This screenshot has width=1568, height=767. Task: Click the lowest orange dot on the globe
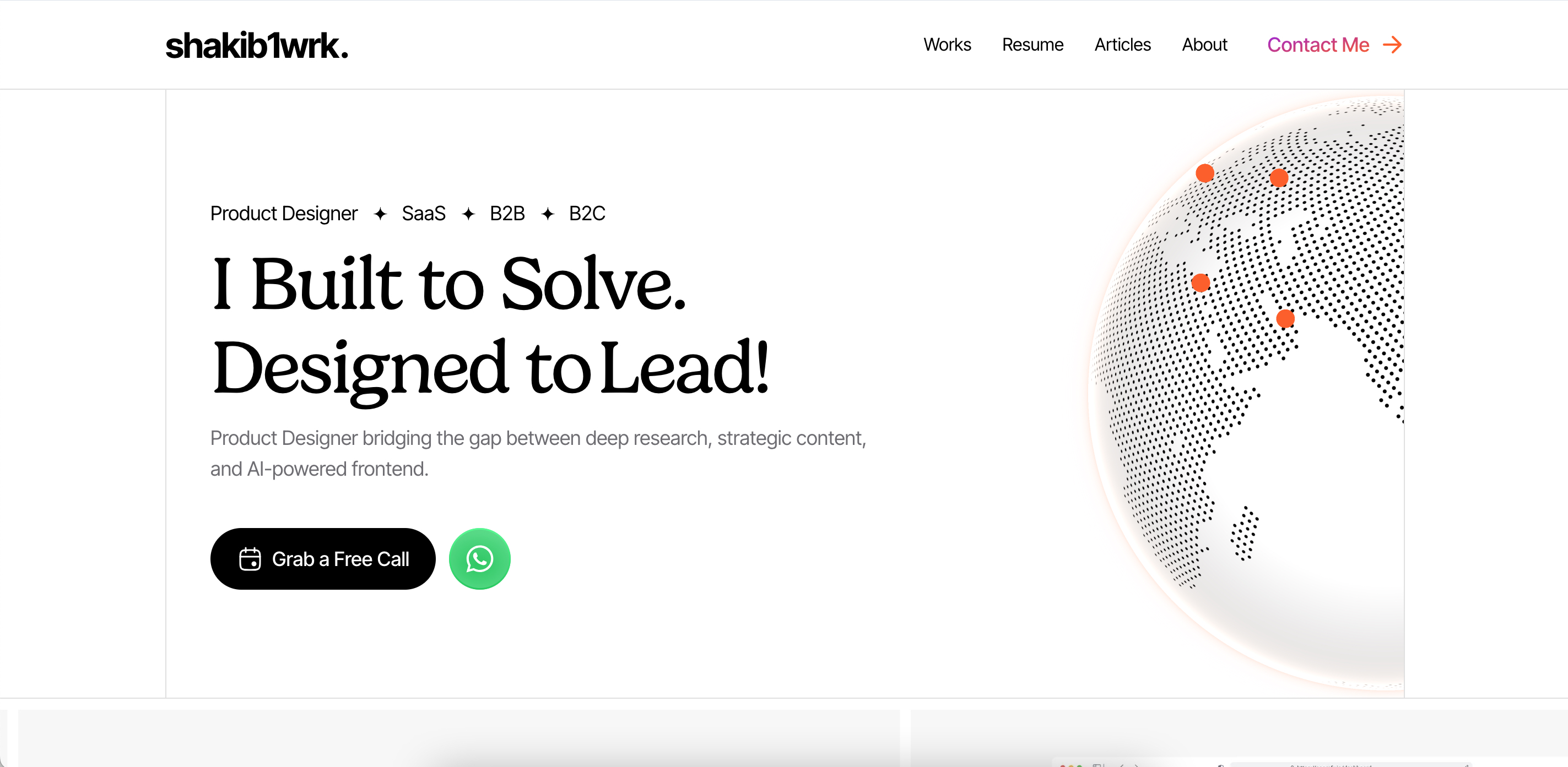click(1285, 319)
